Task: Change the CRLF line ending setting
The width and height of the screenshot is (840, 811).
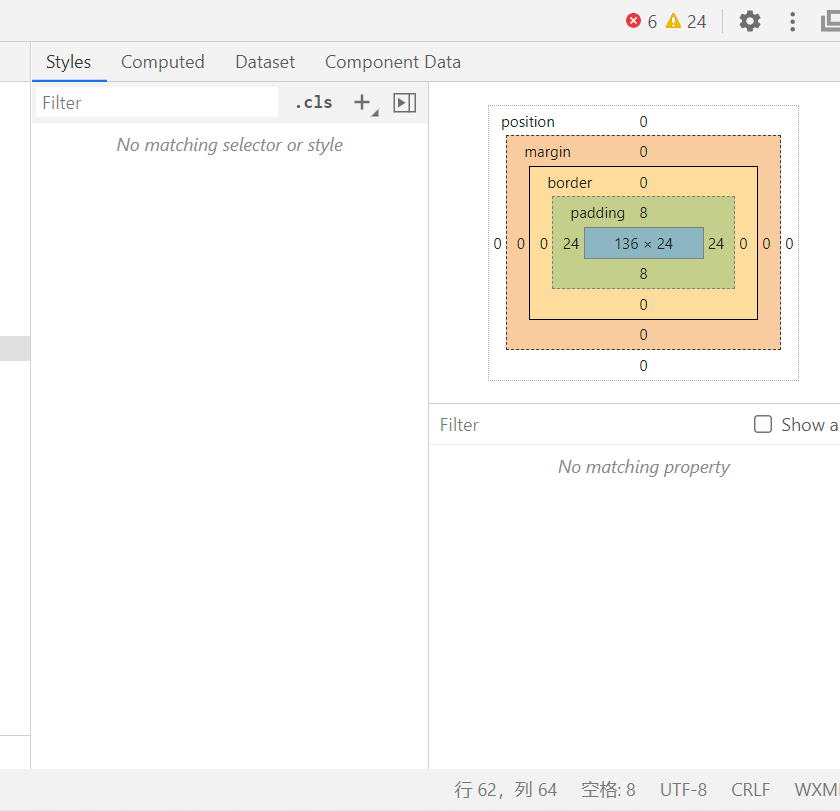Action: 751,790
